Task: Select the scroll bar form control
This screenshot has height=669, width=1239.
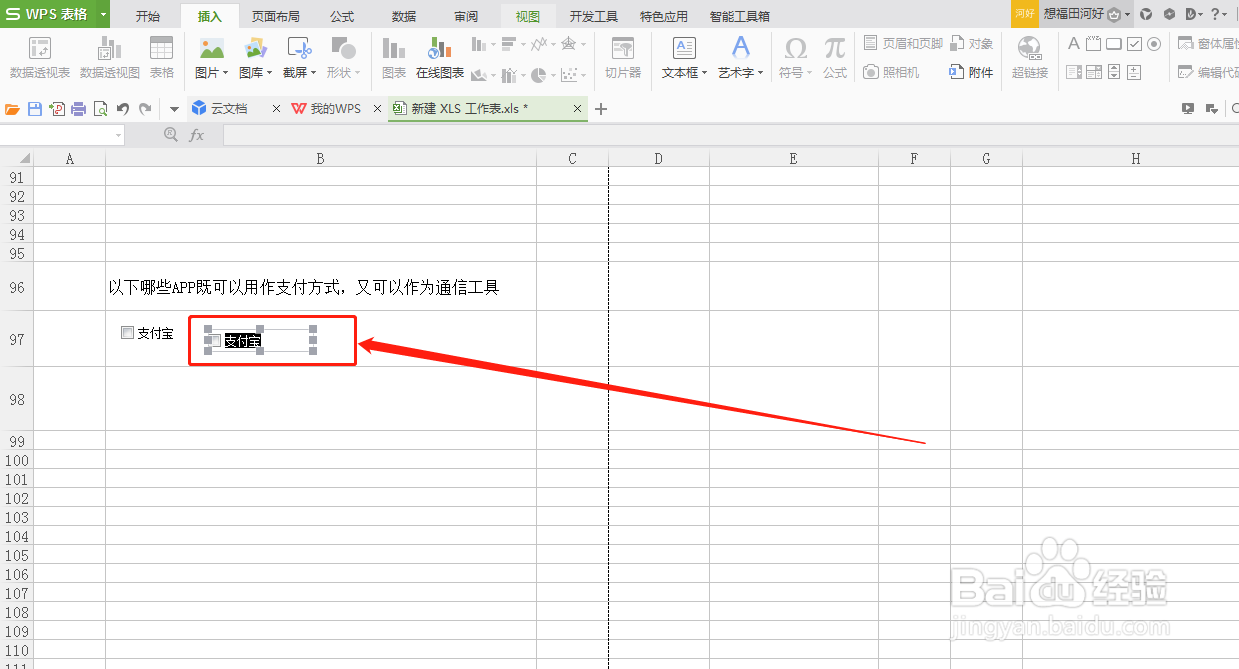Action: click(x=1114, y=72)
